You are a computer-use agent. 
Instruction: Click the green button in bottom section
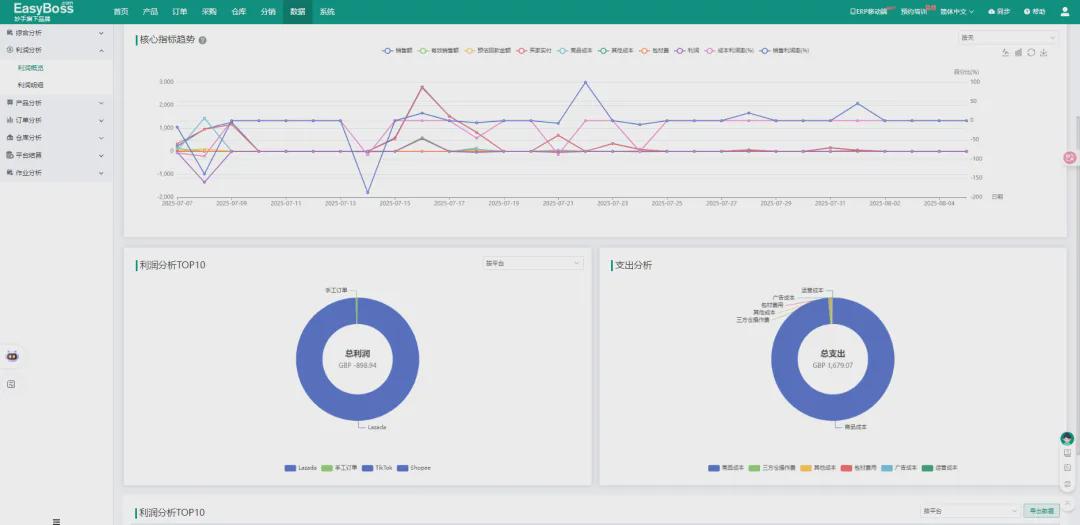point(1041,511)
